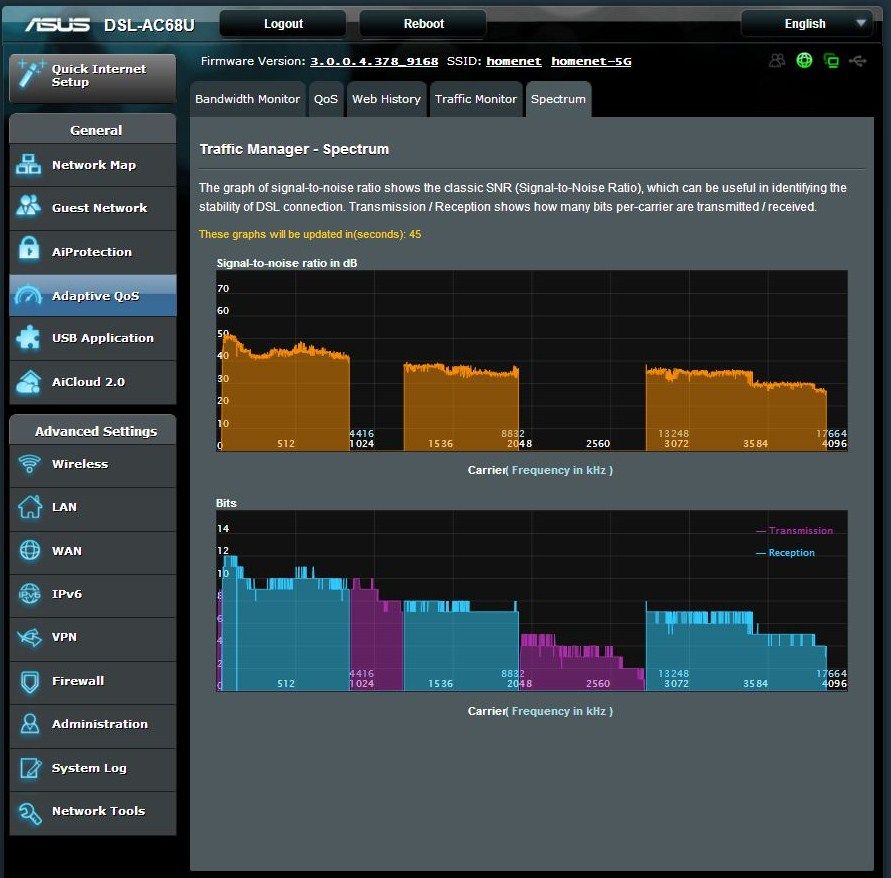This screenshot has height=878, width=891.
Task: Click the System Log notepad icon
Action: [x=30, y=768]
